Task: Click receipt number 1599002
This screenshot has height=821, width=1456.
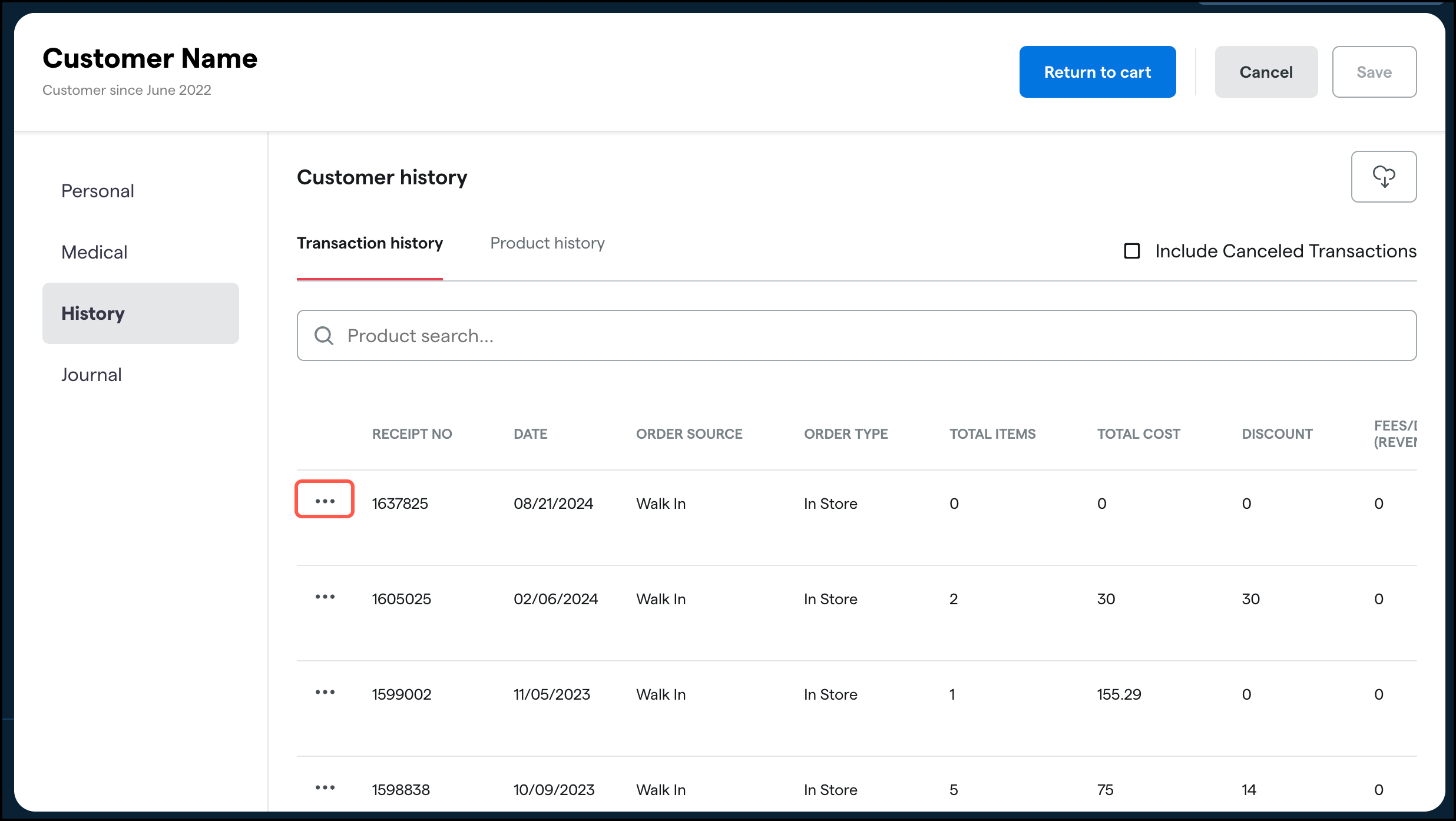Action: 401,694
